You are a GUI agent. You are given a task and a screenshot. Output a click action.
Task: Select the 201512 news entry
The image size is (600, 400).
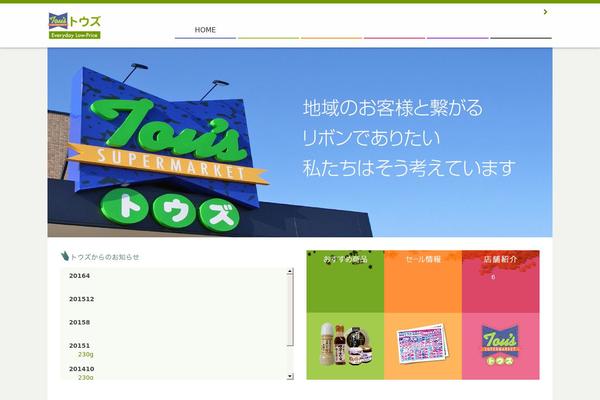82,299
